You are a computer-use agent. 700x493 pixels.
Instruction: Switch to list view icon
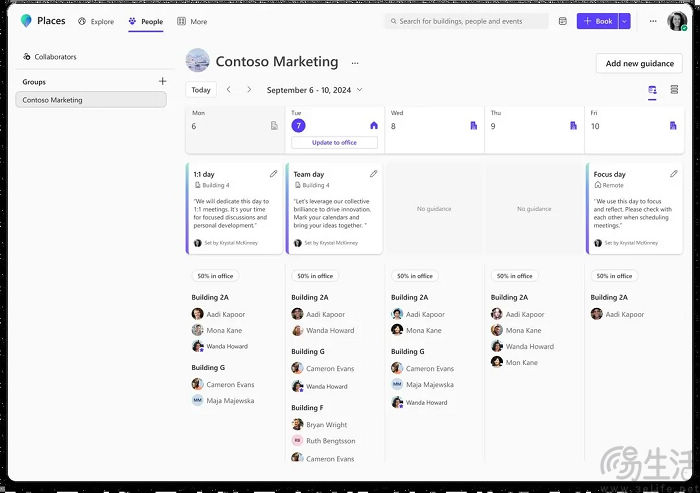tap(674, 89)
